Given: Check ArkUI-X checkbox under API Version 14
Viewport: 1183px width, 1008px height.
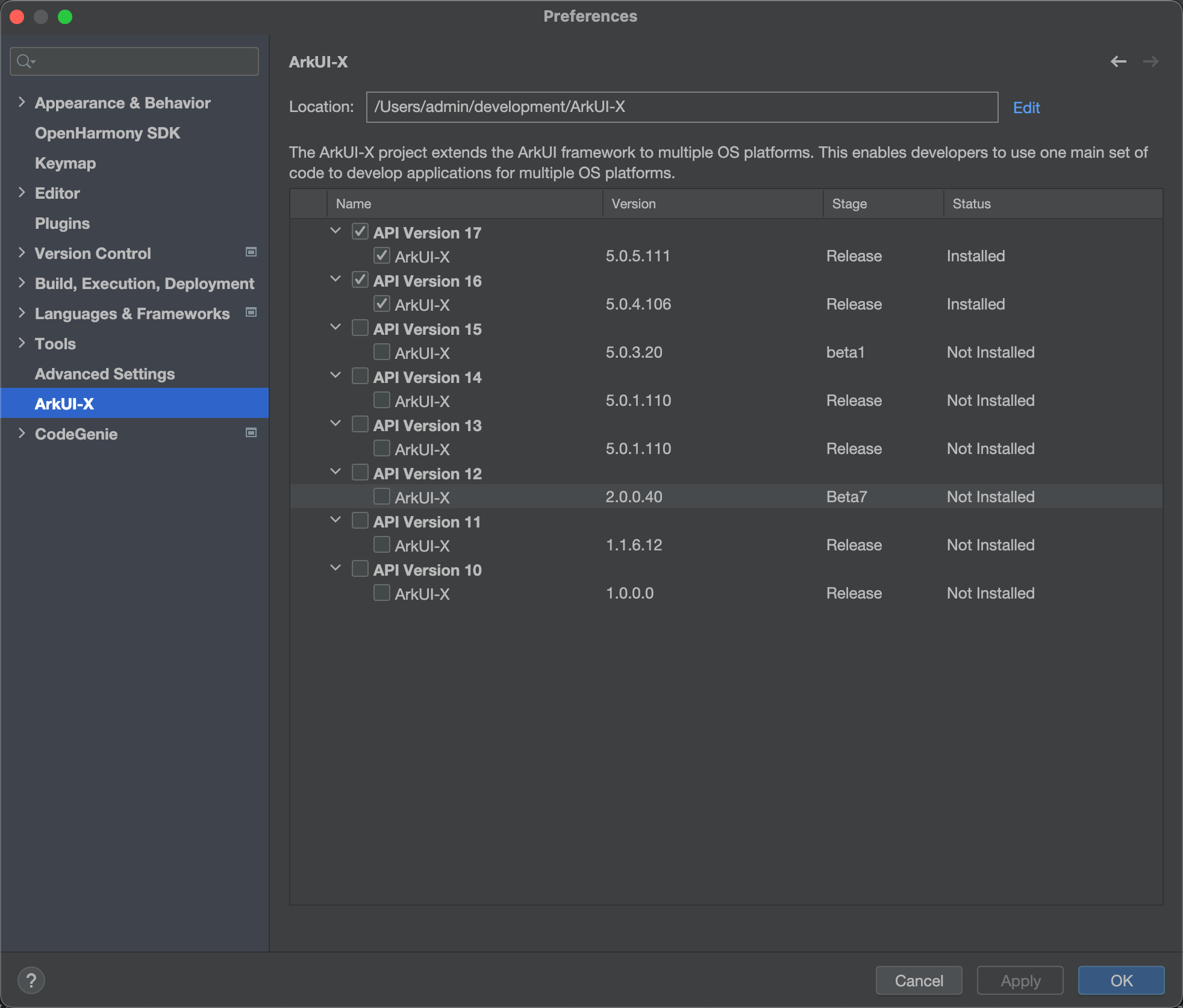Looking at the screenshot, I should [382, 400].
